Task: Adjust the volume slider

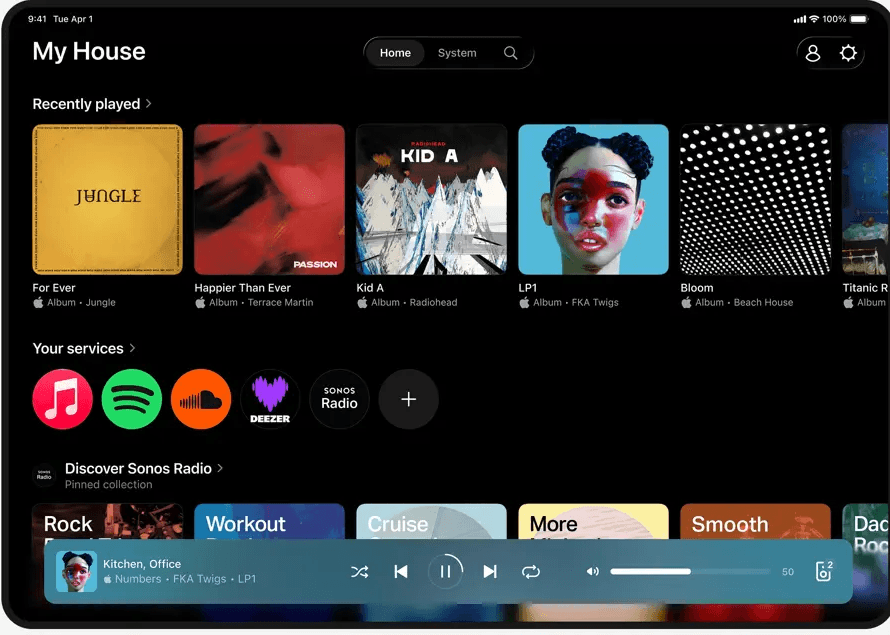Action: point(690,571)
